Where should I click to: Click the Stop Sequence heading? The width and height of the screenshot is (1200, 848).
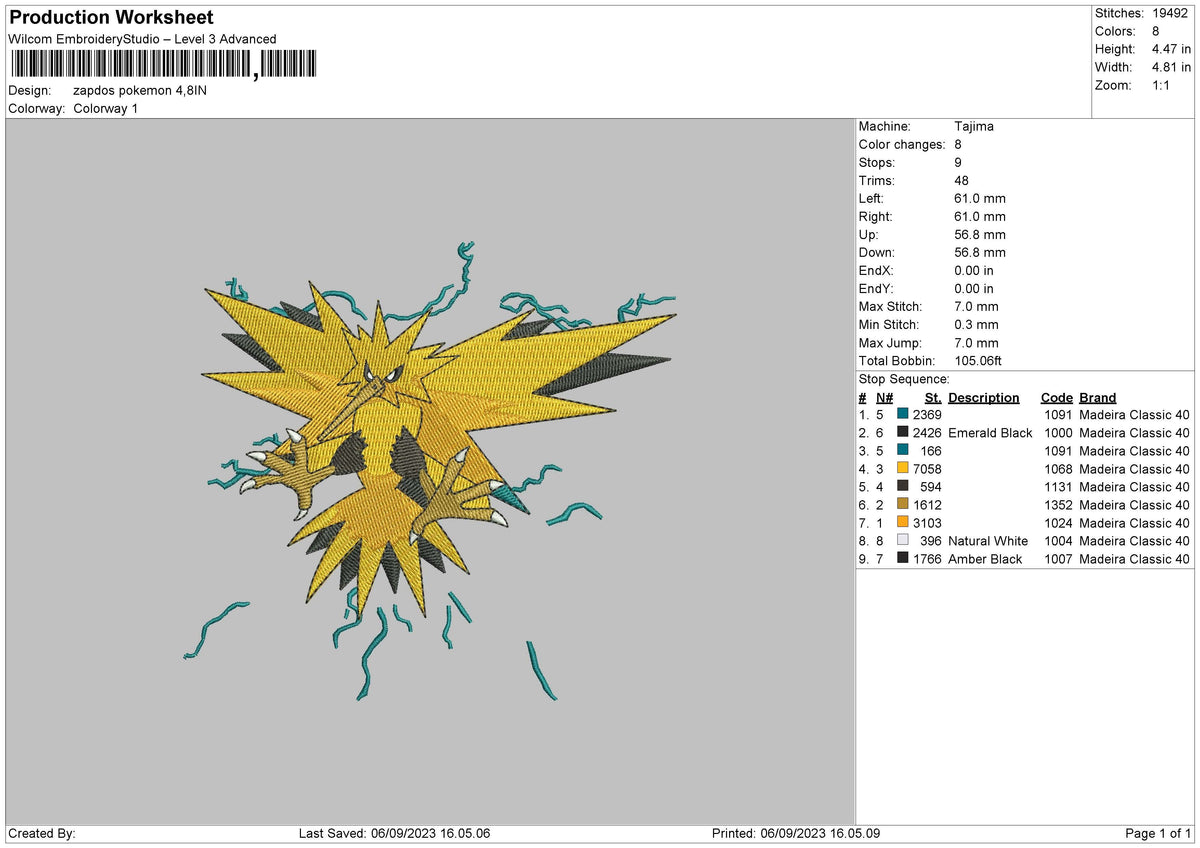coord(904,379)
